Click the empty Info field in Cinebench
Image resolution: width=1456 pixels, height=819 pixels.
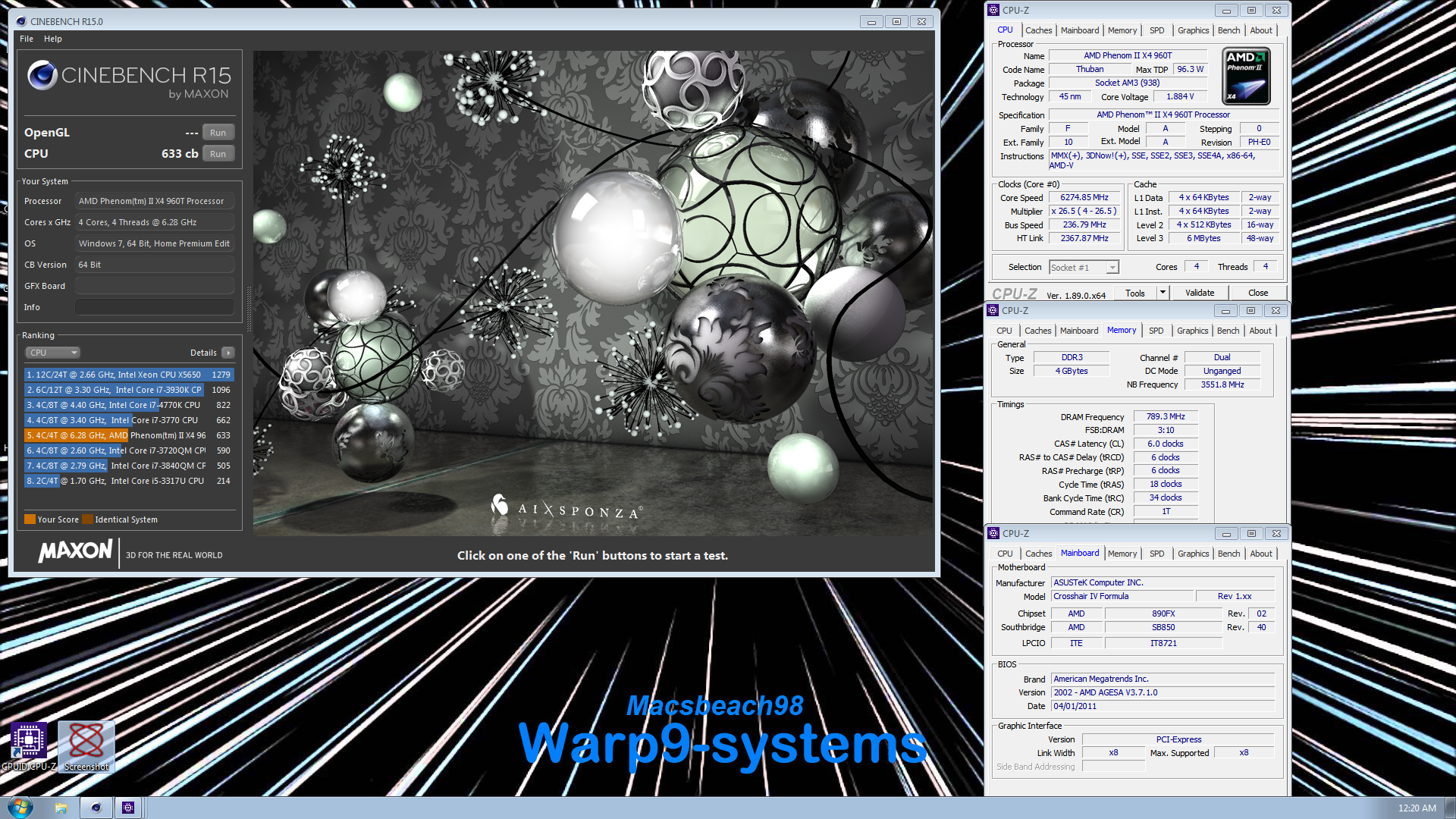(154, 307)
